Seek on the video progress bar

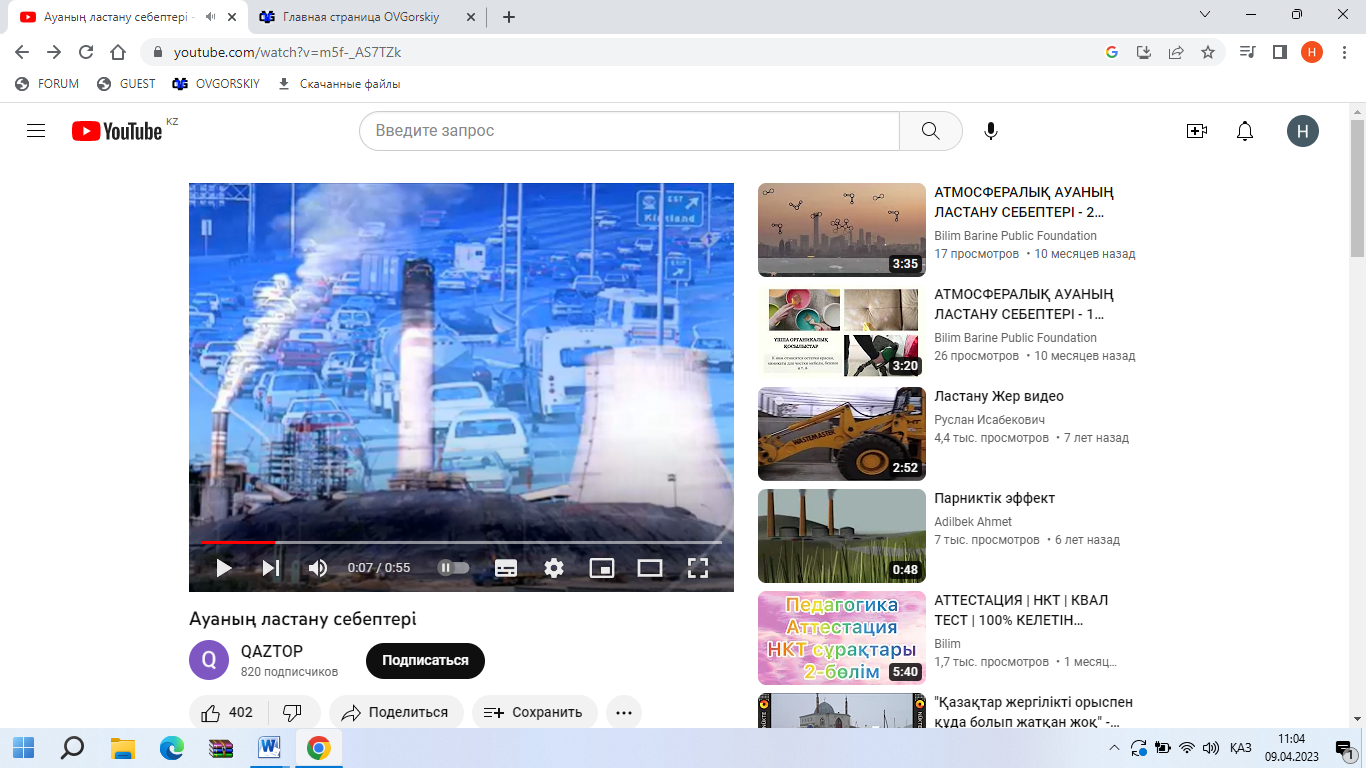pyautogui.click(x=462, y=542)
